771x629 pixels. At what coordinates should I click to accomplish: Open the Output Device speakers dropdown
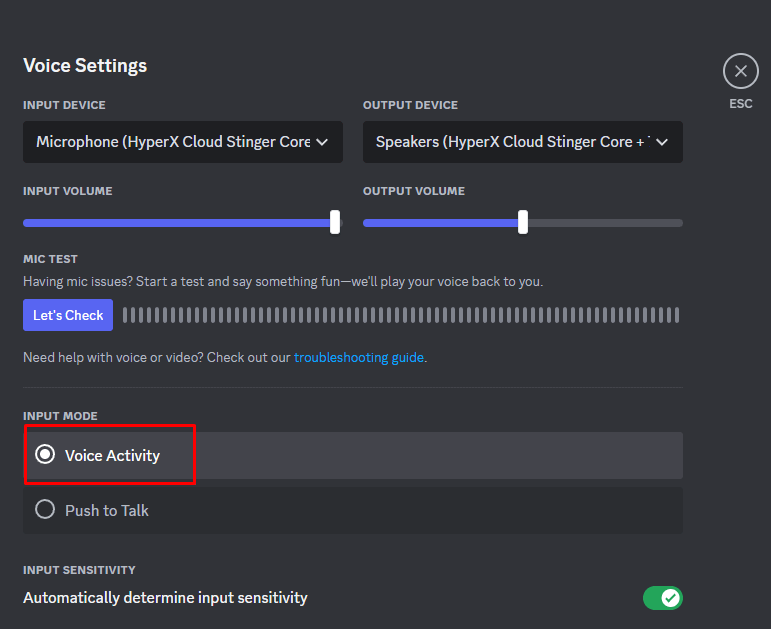click(x=522, y=142)
